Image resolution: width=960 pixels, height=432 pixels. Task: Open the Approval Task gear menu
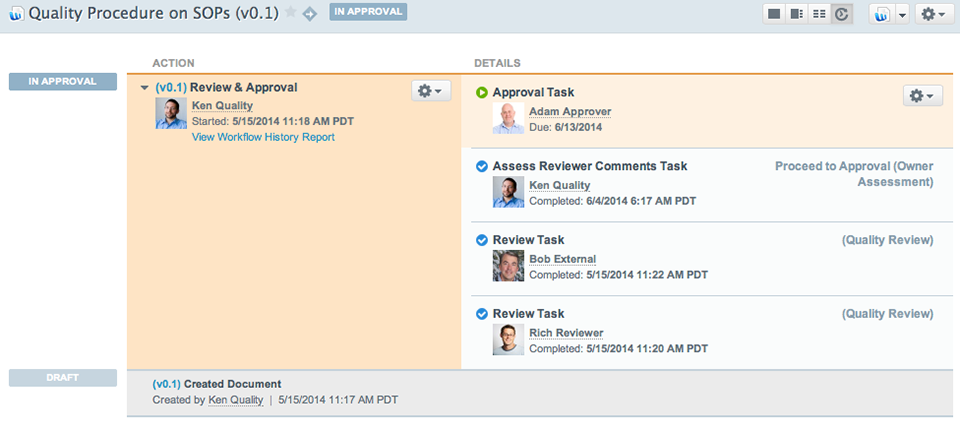pos(922,95)
